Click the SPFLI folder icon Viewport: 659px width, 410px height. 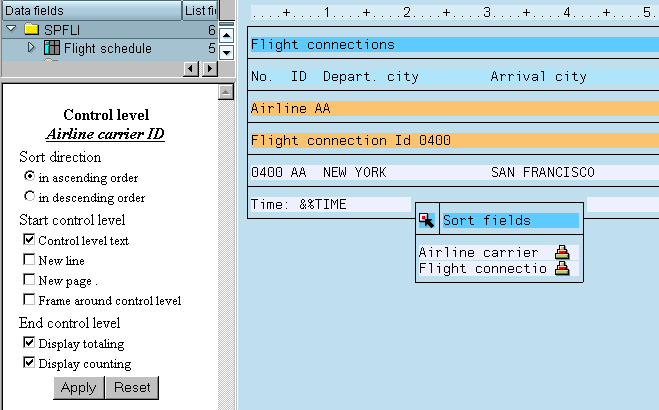[x=32, y=30]
